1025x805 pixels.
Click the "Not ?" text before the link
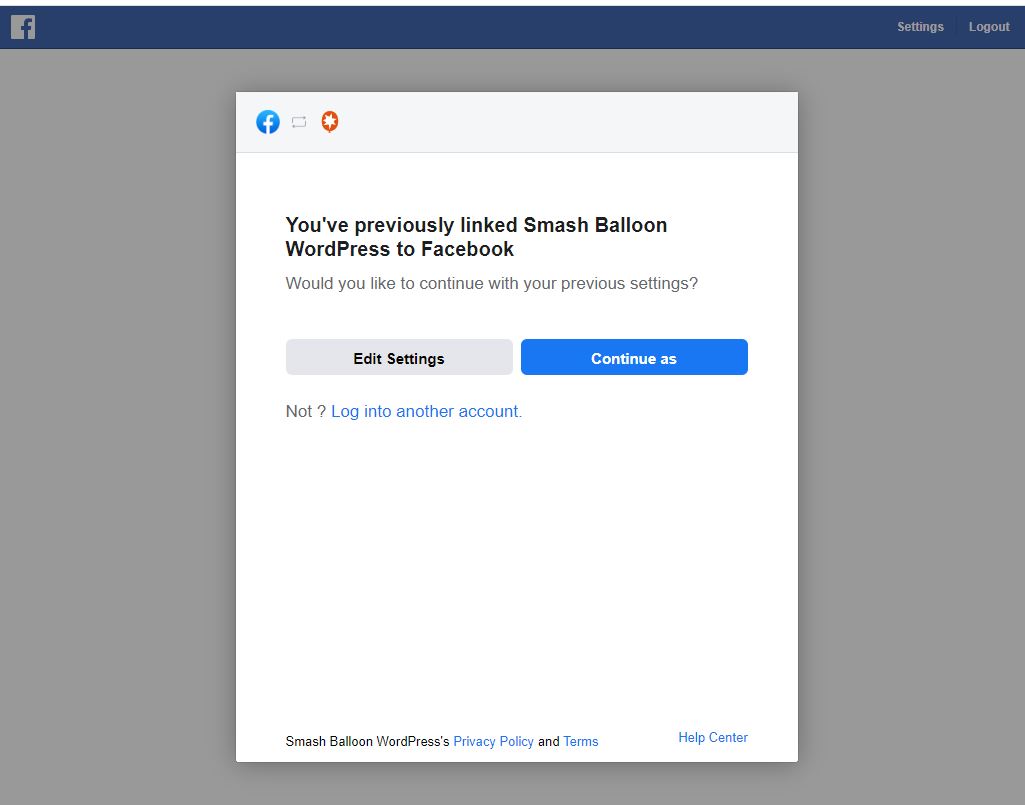click(305, 411)
